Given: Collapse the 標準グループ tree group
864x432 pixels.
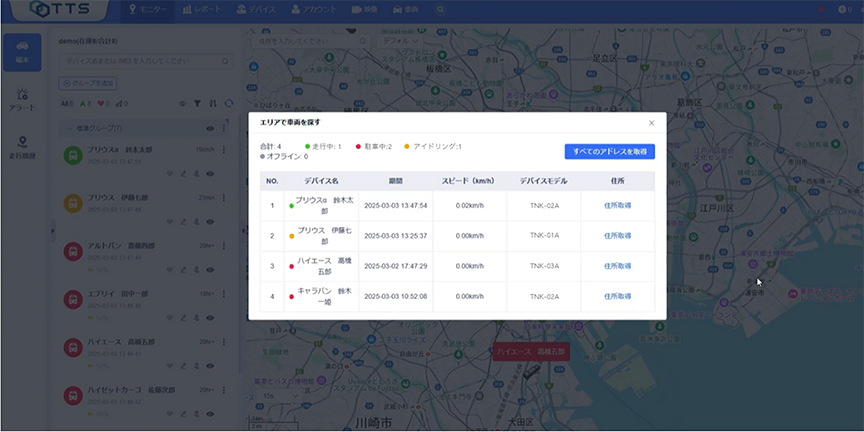Looking at the screenshot, I should point(67,129).
